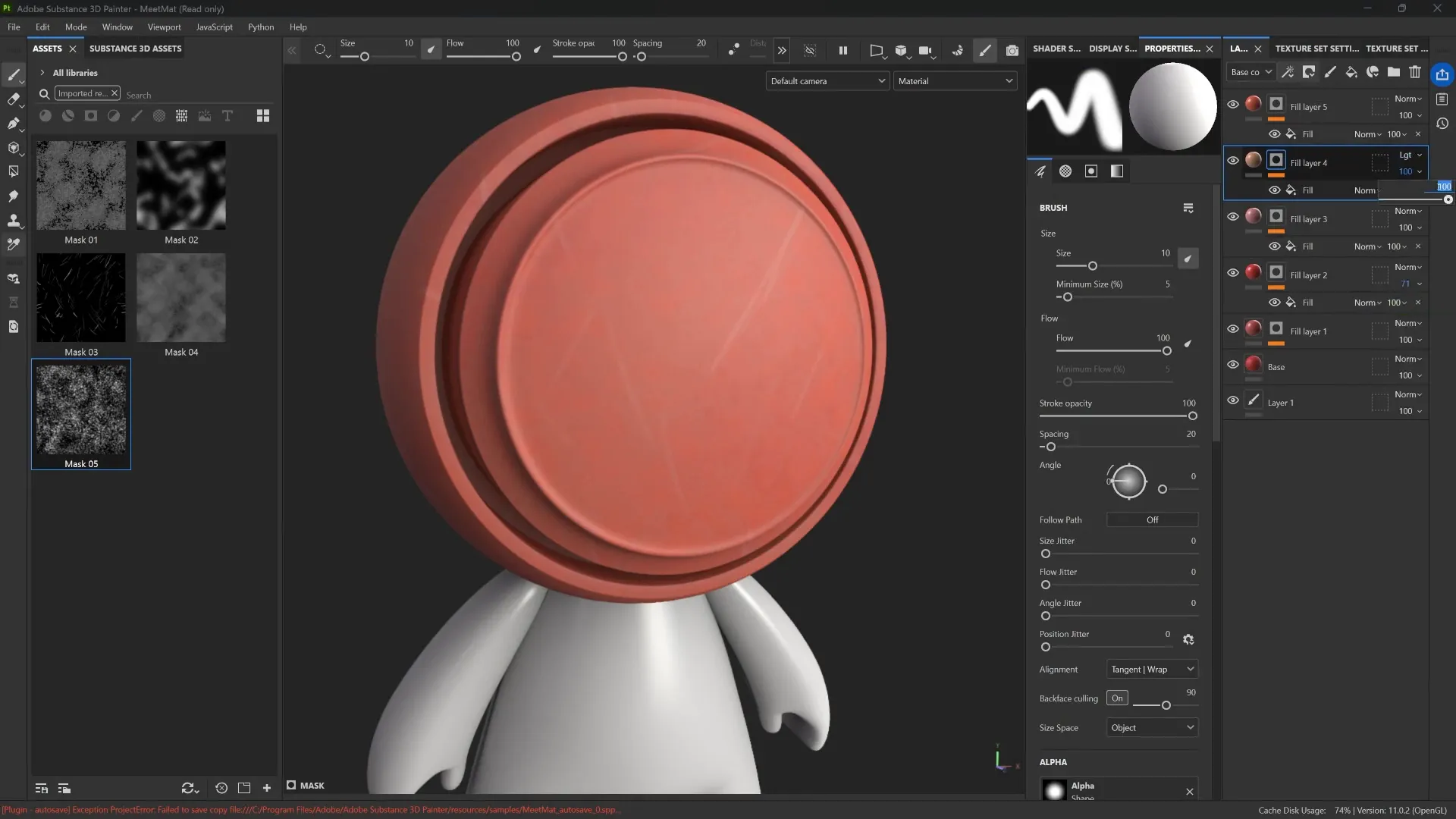Expand the All libraries tree
The width and height of the screenshot is (1456, 819).
coord(42,73)
